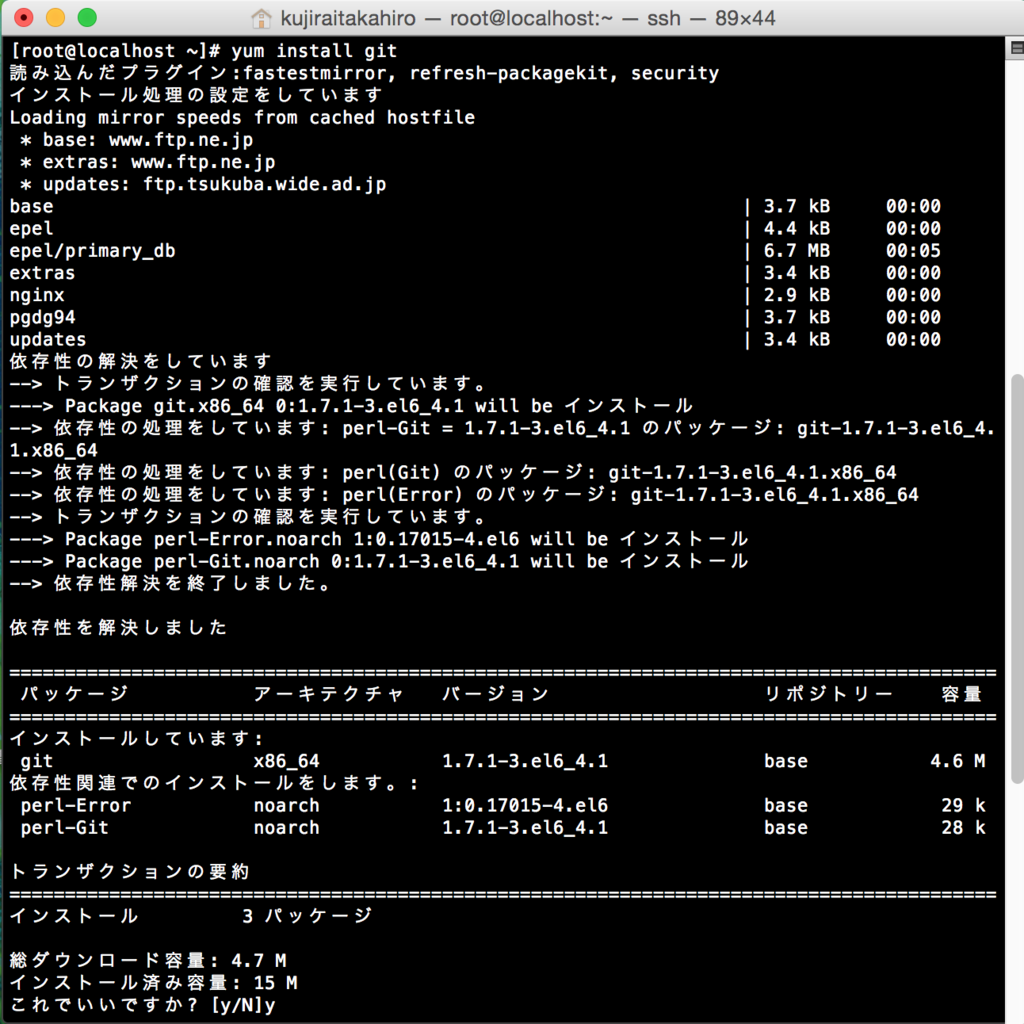Screen dimensions: 1024x1024
Task: Click the '総ダウンロード容量: 4.7 M' line
Action: pyautogui.click(x=148, y=961)
